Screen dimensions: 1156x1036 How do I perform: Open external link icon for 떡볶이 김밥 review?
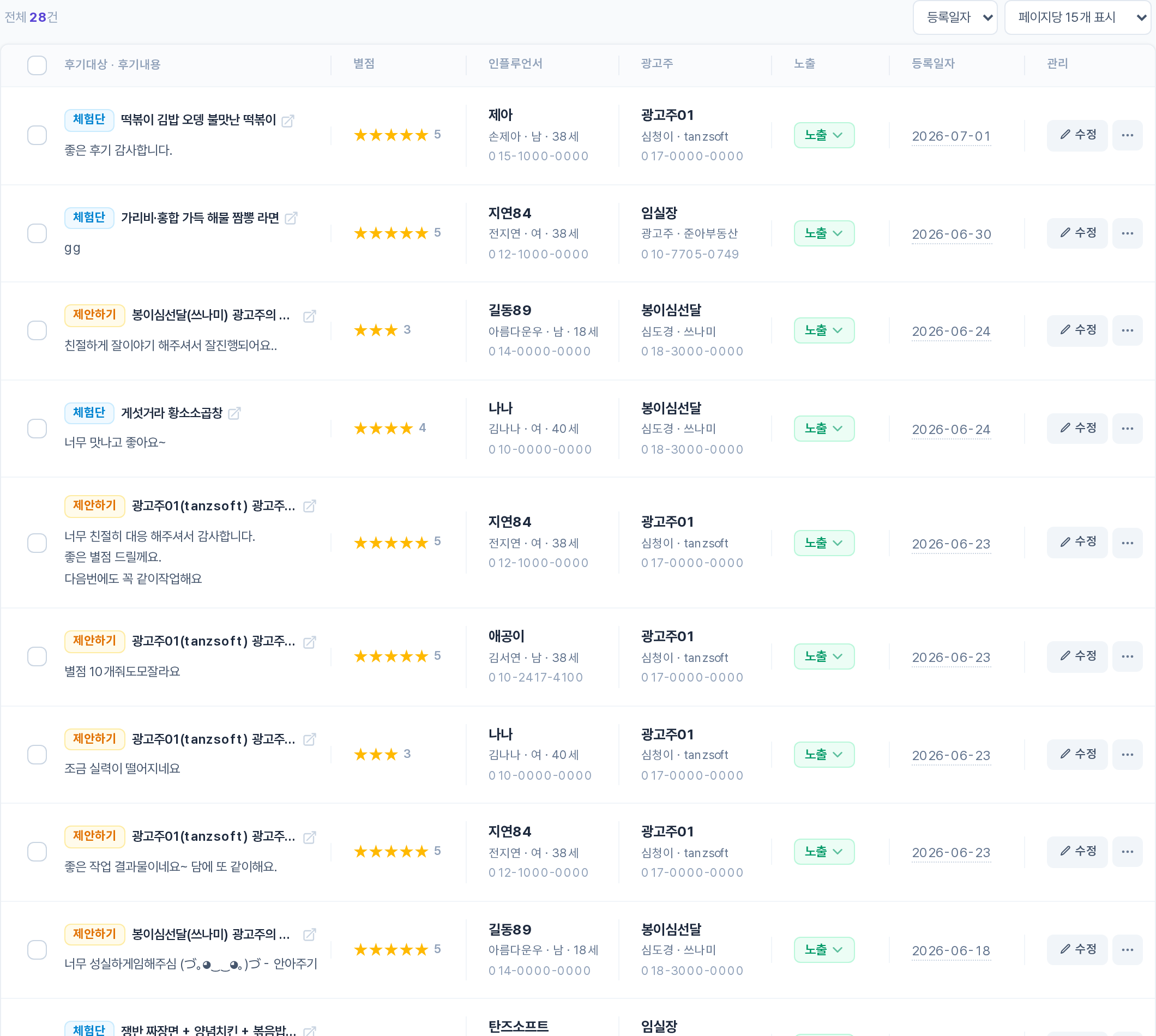point(288,121)
